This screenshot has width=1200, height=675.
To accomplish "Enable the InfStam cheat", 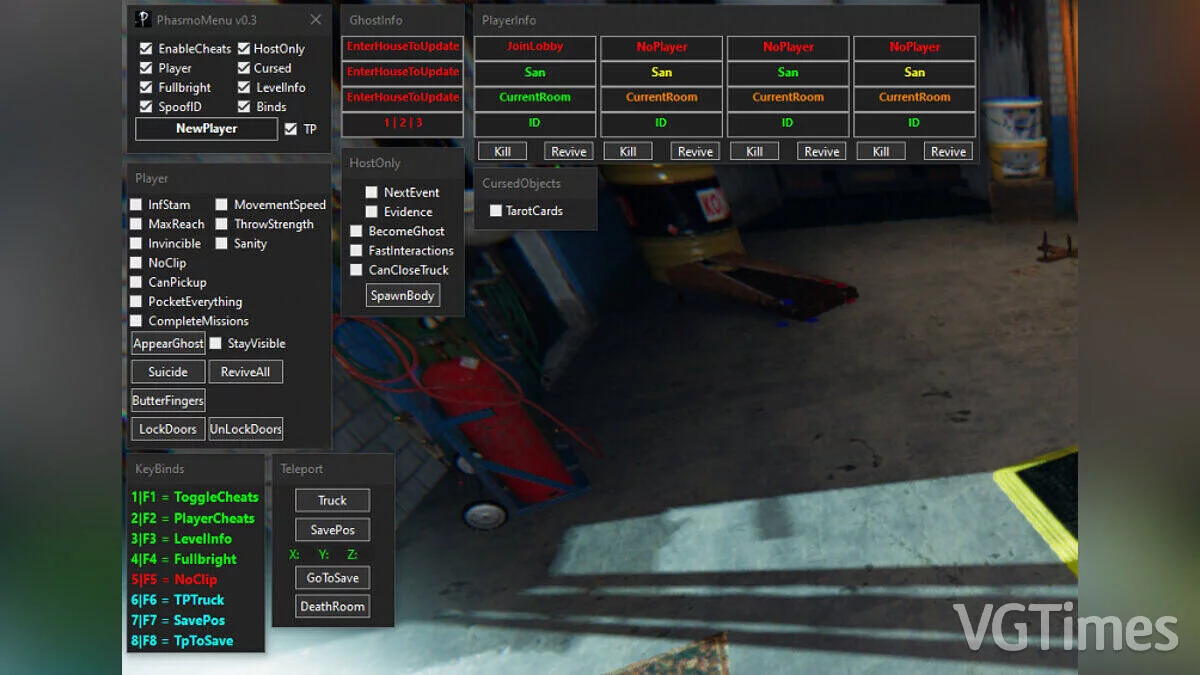I will [136, 204].
